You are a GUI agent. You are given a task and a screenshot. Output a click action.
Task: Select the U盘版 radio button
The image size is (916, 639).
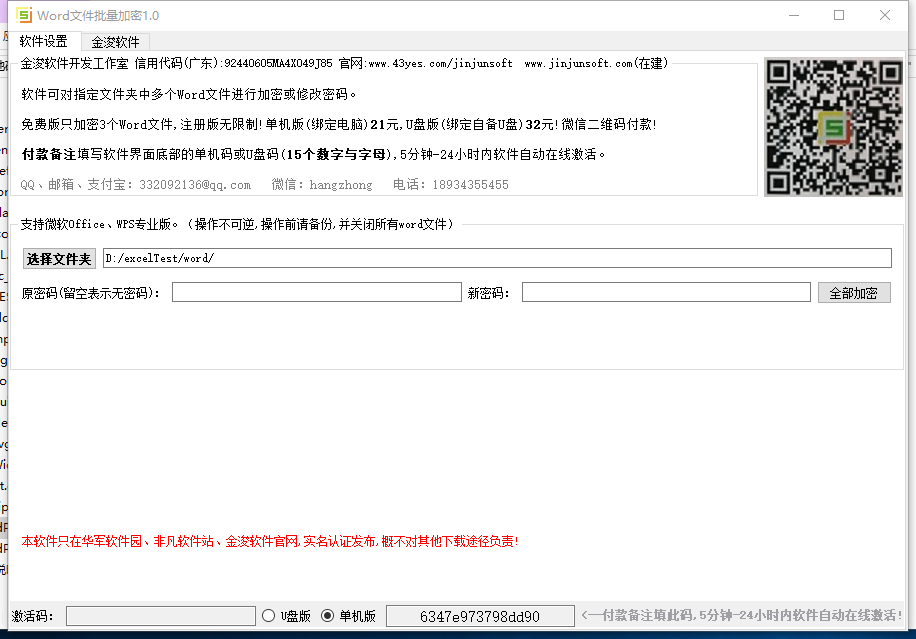(x=268, y=616)
